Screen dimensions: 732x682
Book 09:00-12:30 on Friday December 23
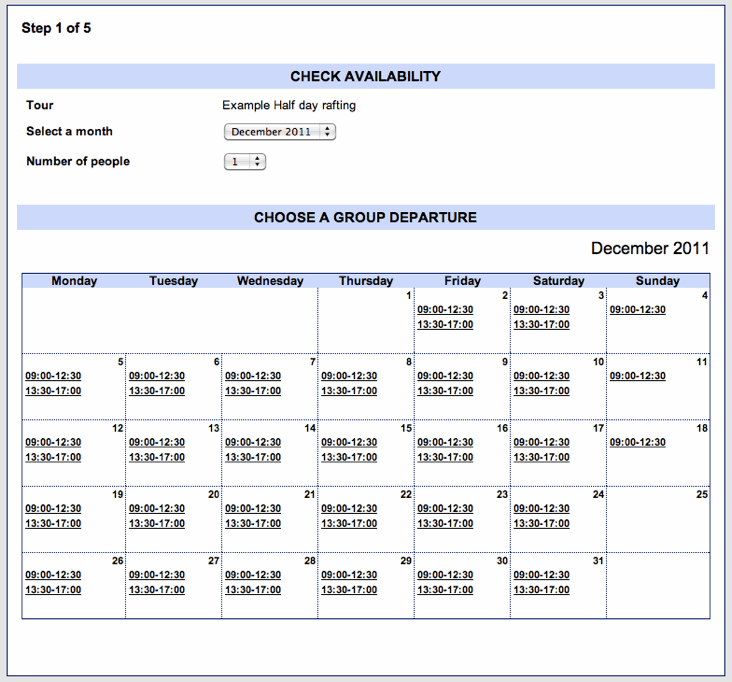pyautogui.click(x=445, y=509)
